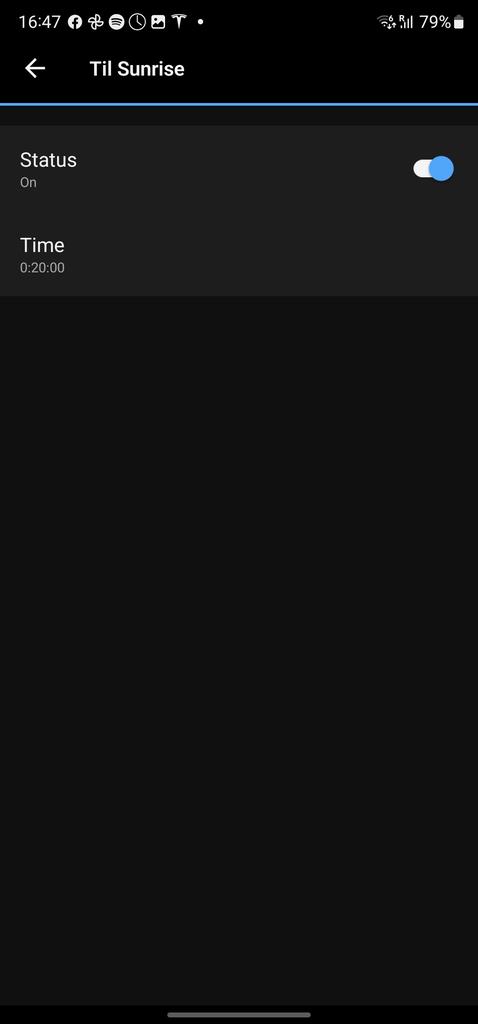The width and height of the screenshot is (478, 1024).
Task: Tap the 16:47 clock in status bar
Action: click(39, 22)
